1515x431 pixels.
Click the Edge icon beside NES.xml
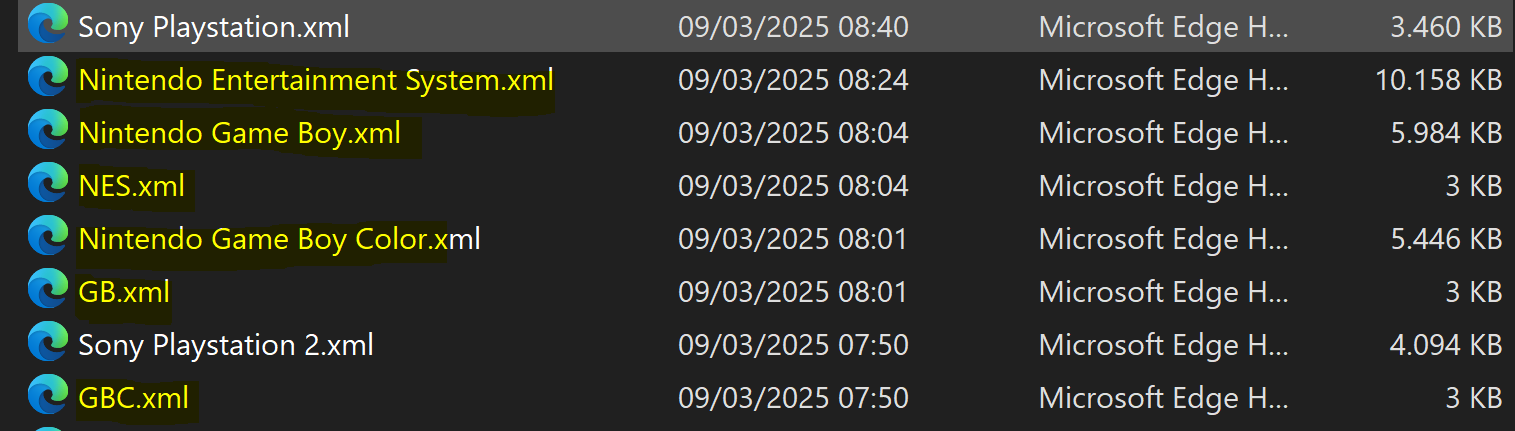tap(47, 186)
